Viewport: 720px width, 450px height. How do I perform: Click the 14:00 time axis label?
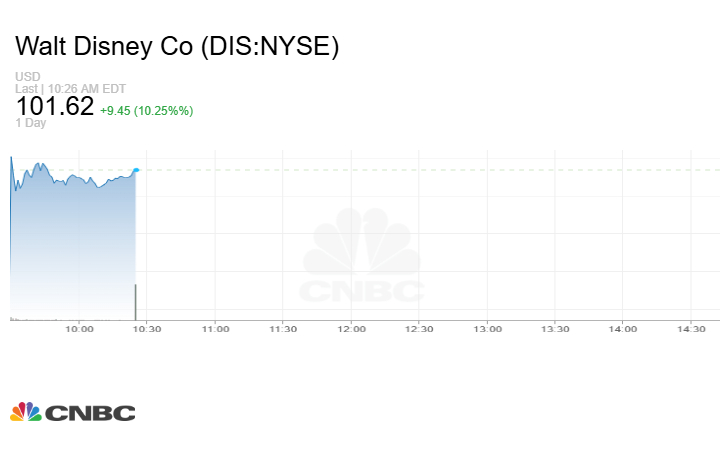click(623, 329)
